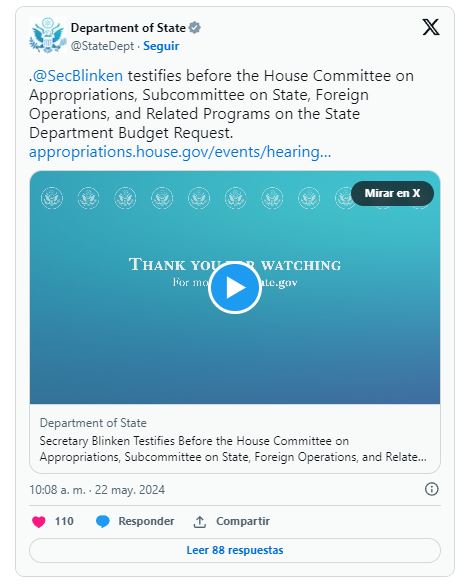Click the Department of State name
Viewport: 465px width, 587px height.
coord(128,28)
